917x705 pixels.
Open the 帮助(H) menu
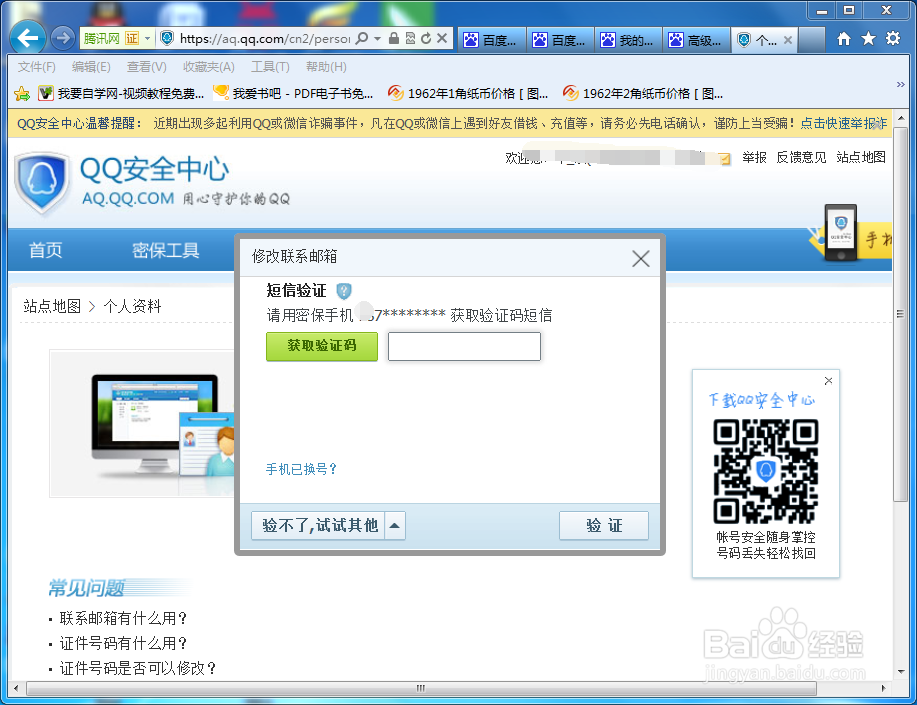point(326,67)
